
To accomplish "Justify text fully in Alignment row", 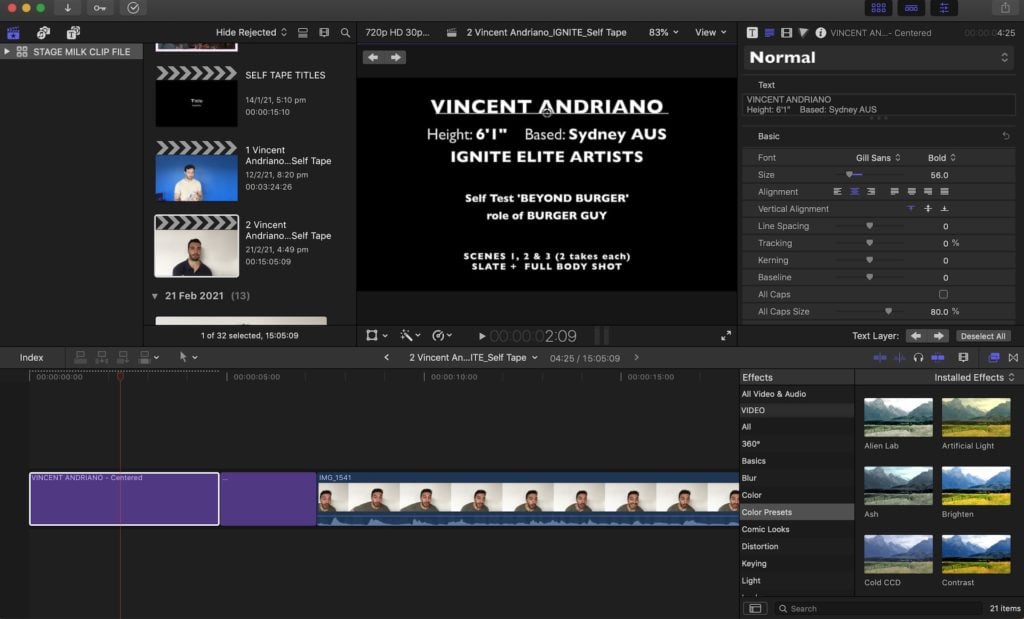I will (x=944, y=191).
